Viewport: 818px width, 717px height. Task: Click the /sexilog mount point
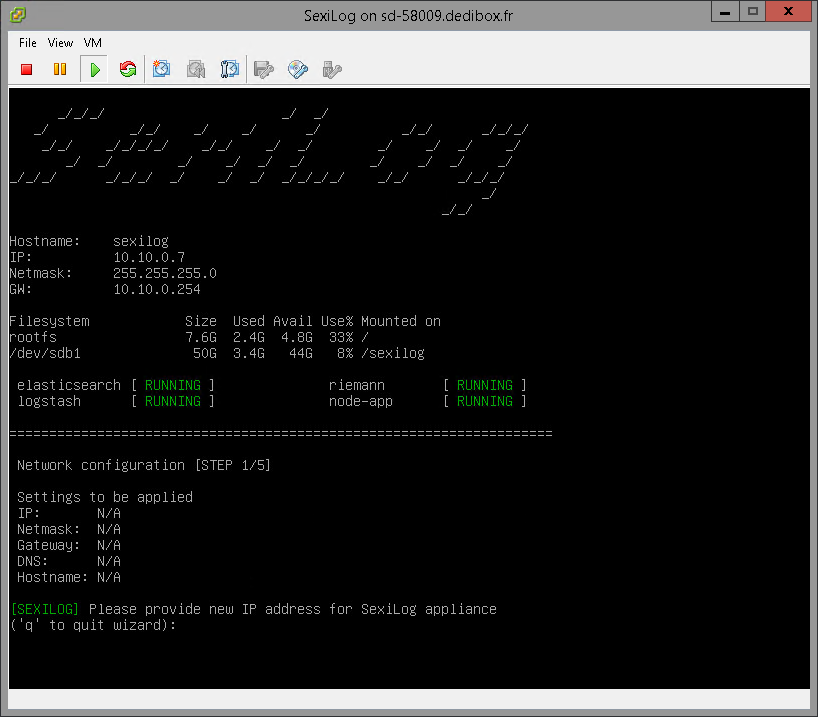393,354
